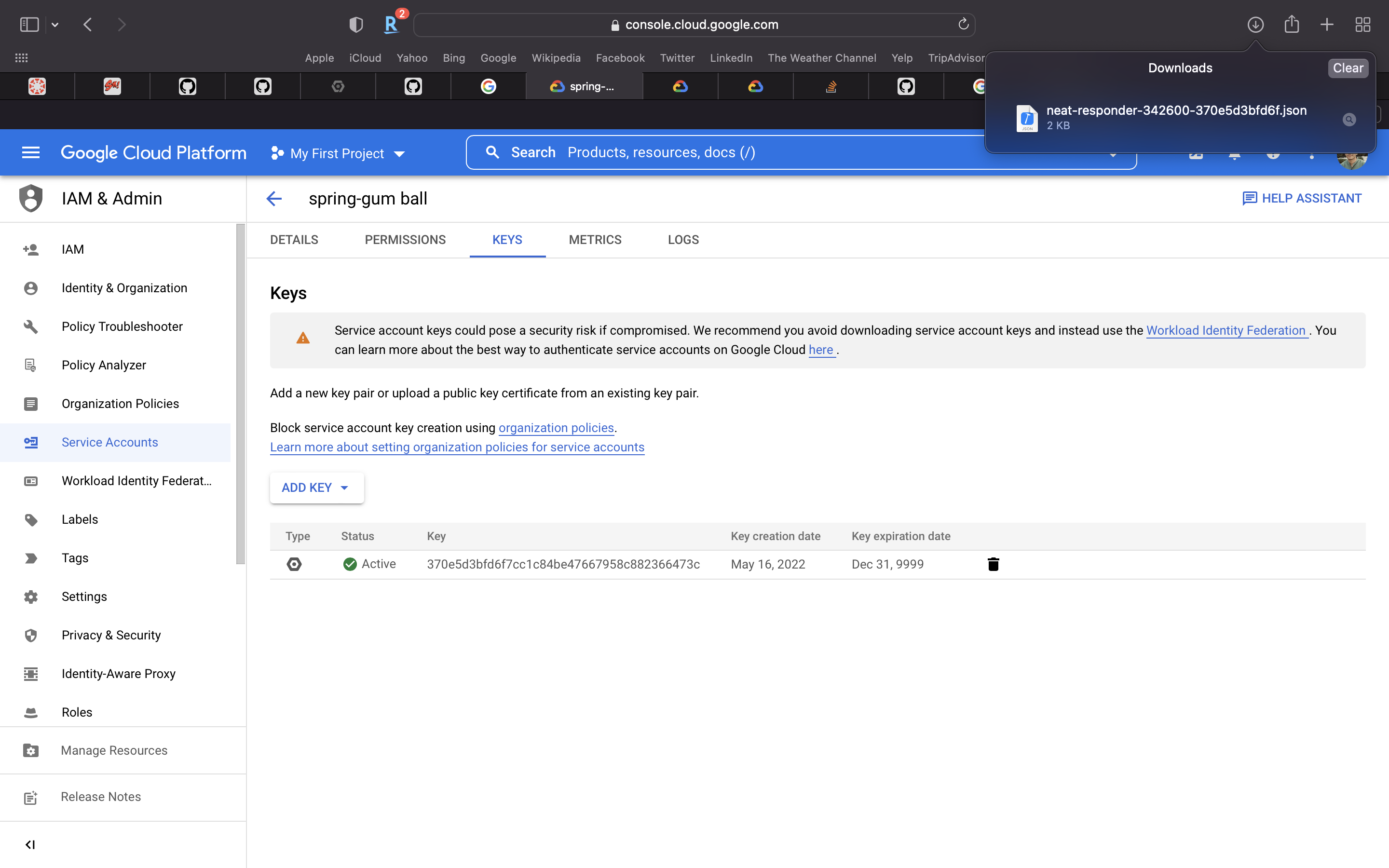Go back with the blue arrow
1389x868 pixels.
click(274, 199)
